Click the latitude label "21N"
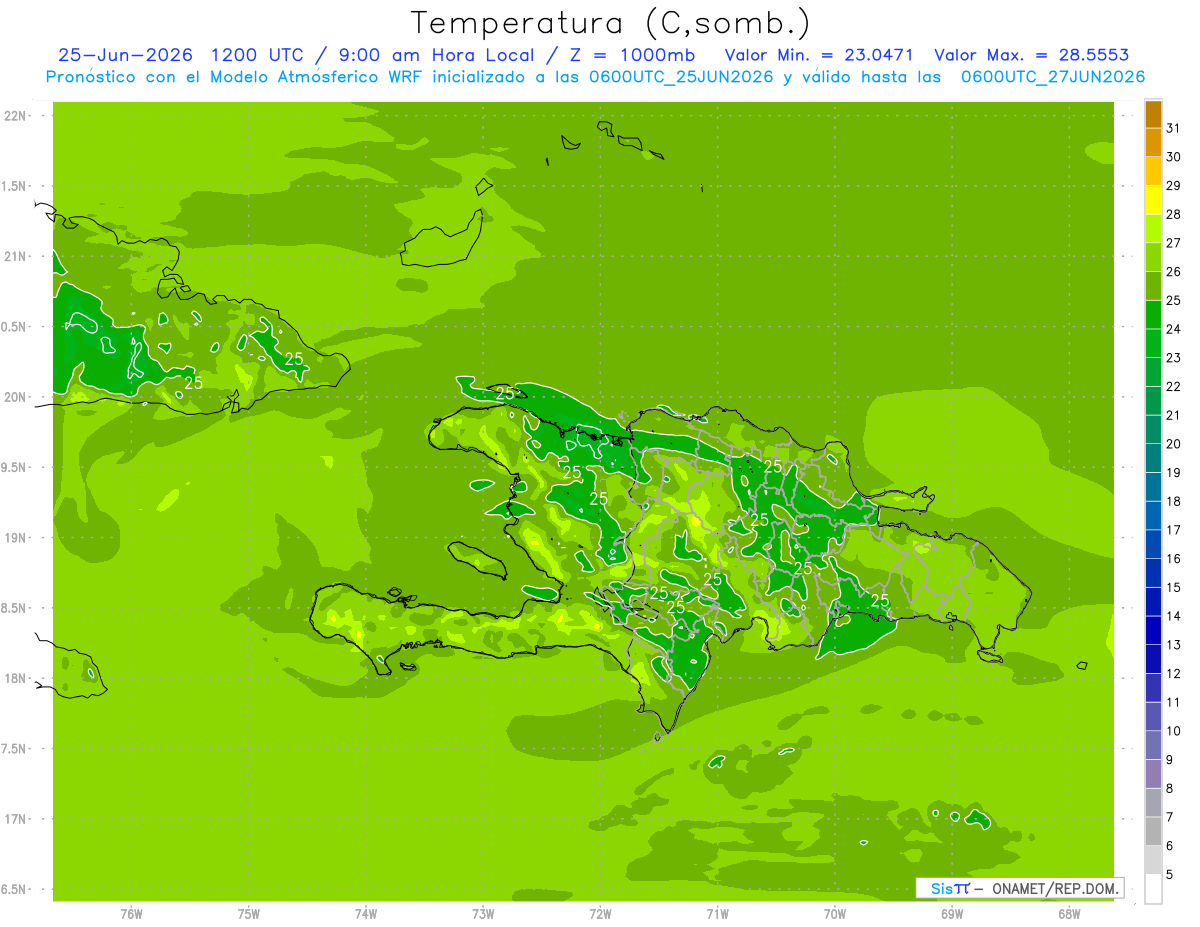This screenshot has height=927, width=1200. pos(15,256)
